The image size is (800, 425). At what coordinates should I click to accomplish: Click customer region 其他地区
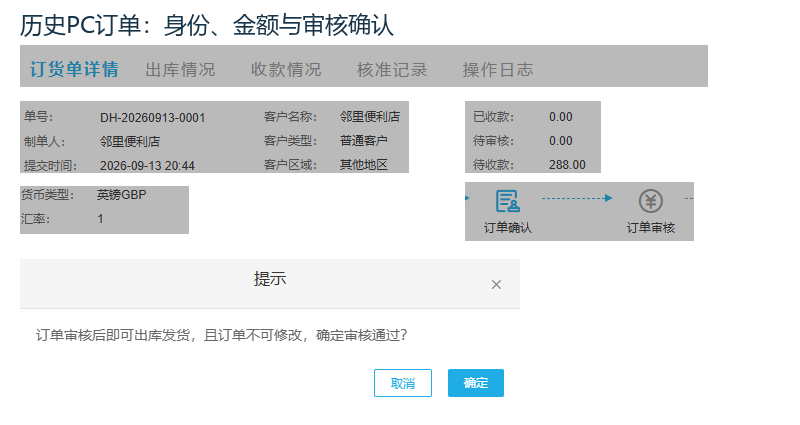click(364, 165)
